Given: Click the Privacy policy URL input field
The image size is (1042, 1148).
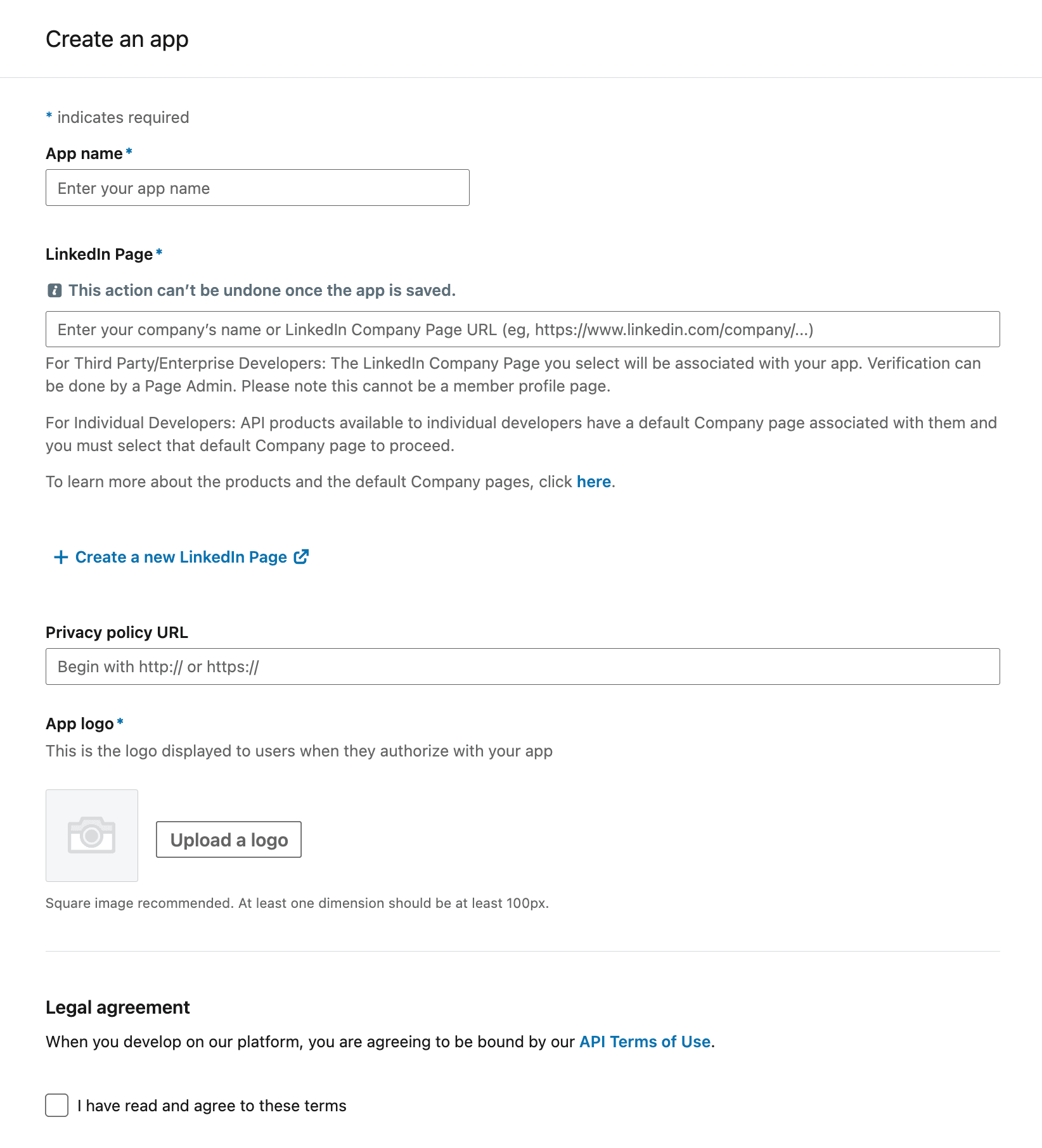Looking at the screenshot, I should 522,666.
